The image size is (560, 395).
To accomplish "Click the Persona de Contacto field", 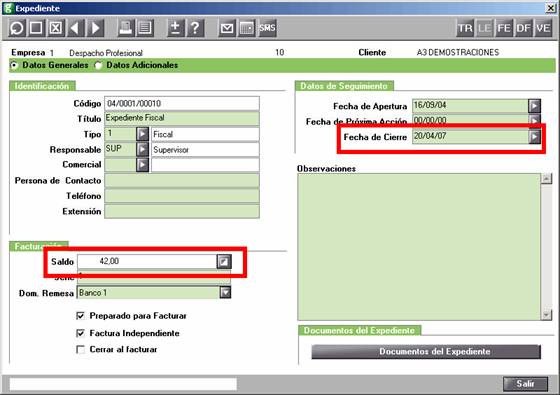I will (182, 181).
